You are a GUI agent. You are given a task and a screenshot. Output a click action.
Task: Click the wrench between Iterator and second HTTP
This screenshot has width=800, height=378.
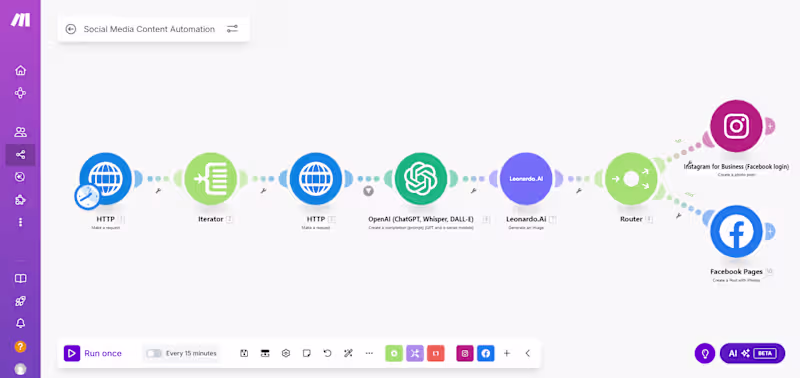coord(263,191)
